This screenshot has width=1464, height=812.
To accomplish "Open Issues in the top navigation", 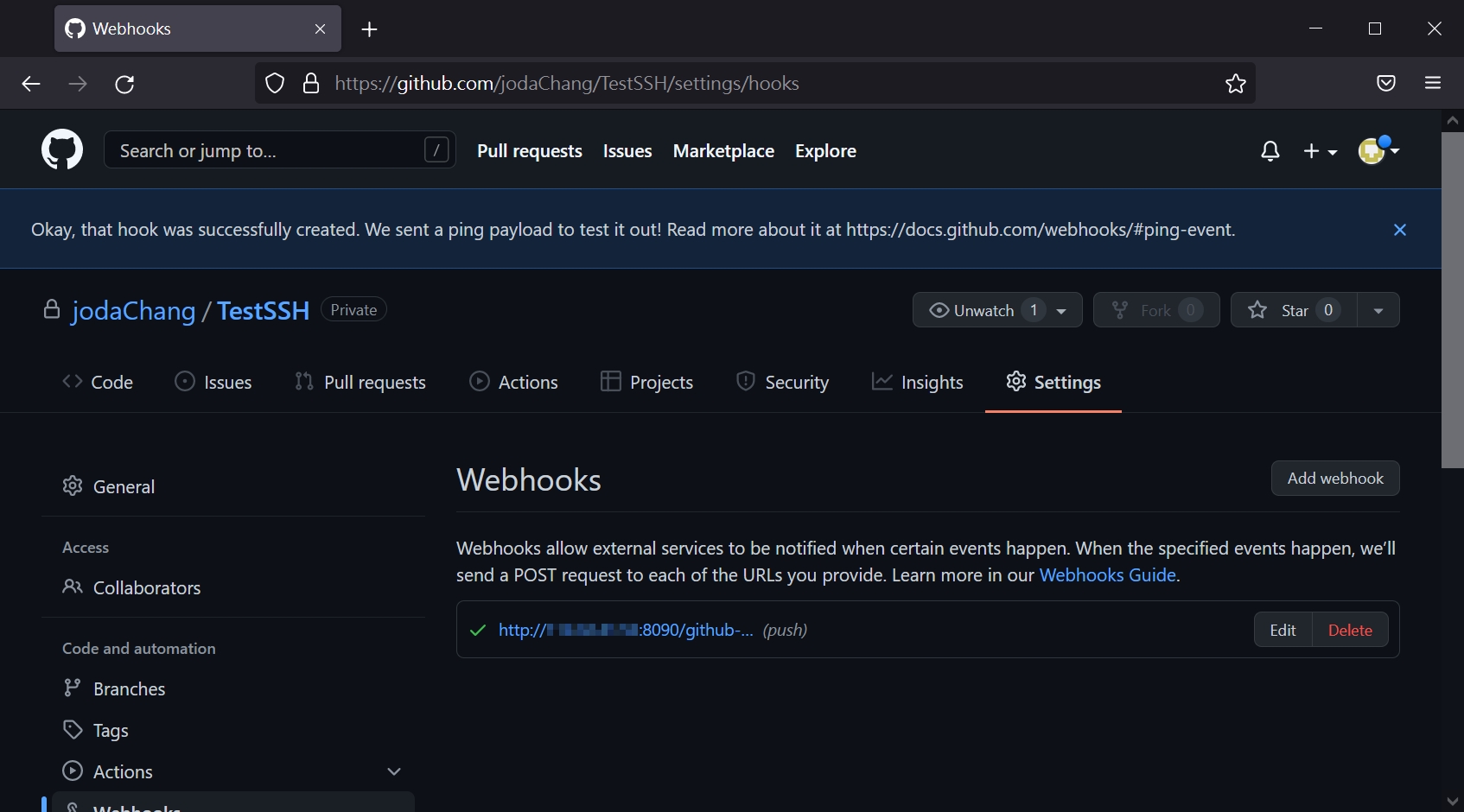I will tap(627, 151).
